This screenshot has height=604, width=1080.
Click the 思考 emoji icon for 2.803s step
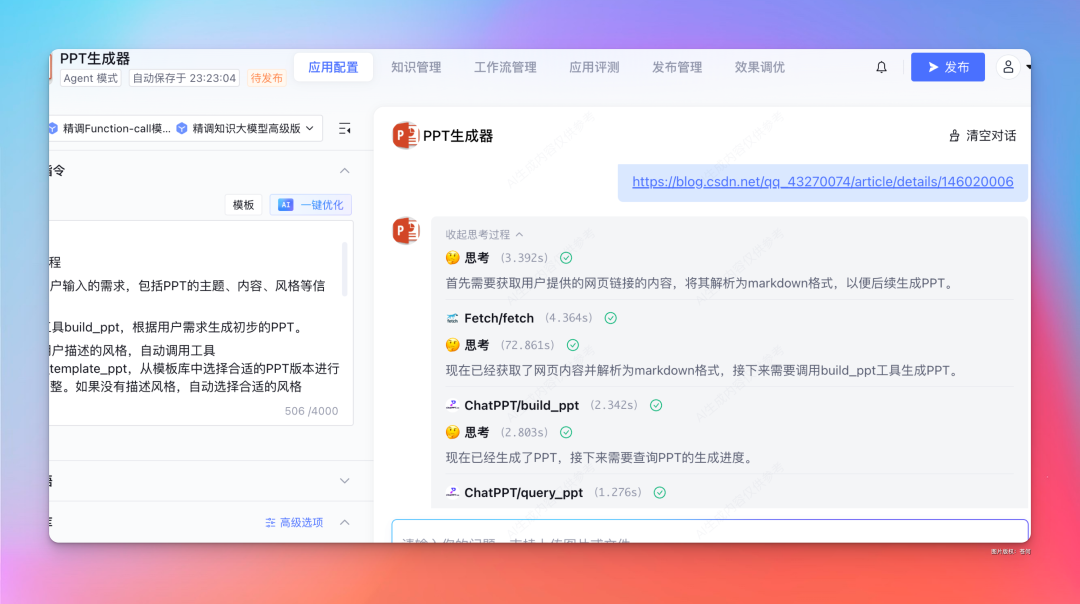click(452, 433)
